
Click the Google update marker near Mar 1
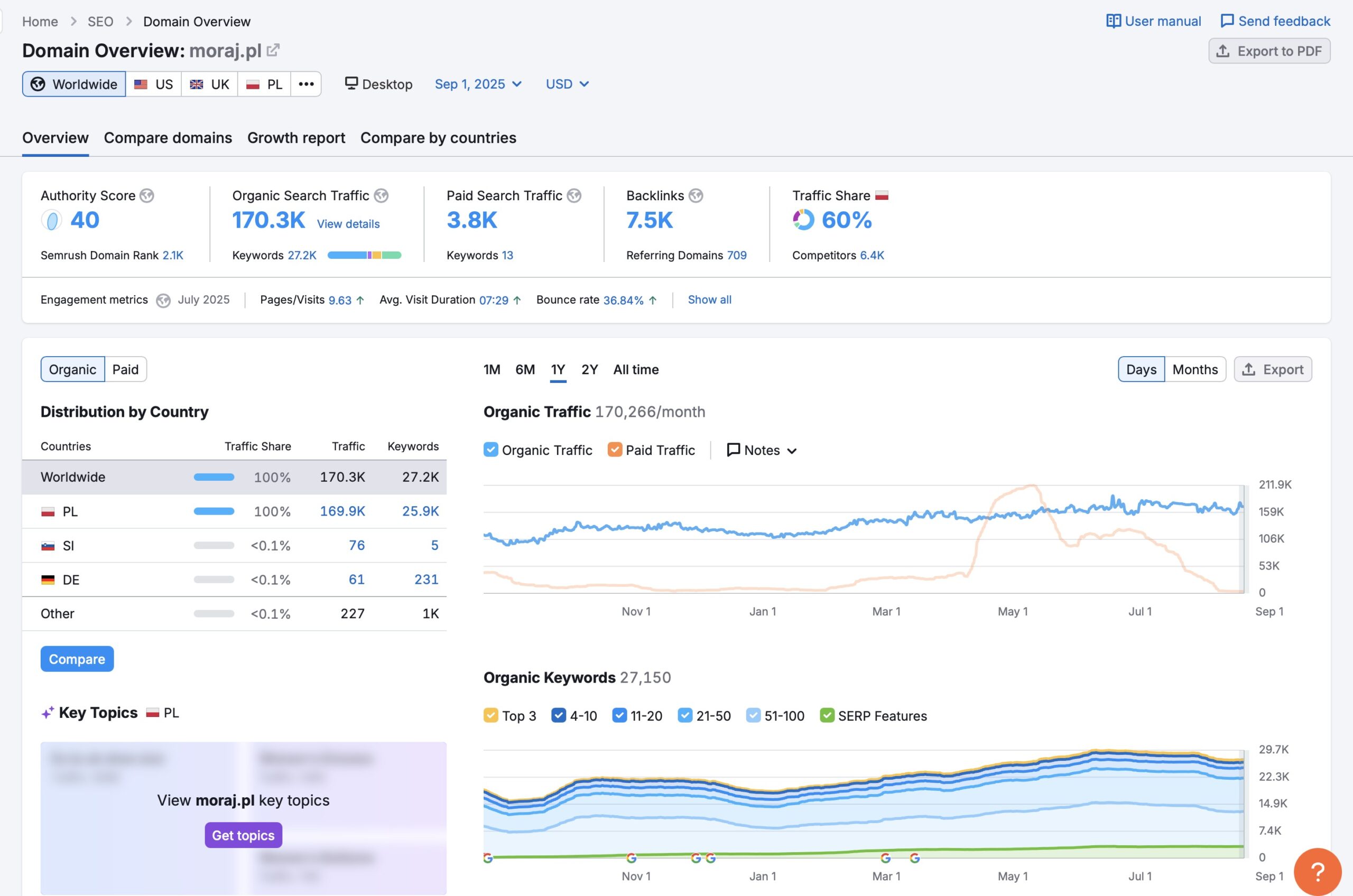(885, 858)
